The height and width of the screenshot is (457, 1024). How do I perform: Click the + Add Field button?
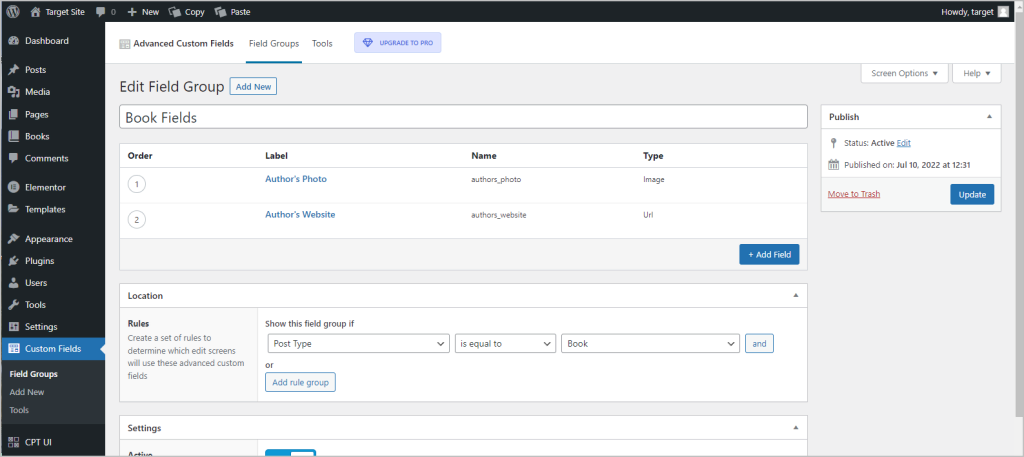click(769, 255)
